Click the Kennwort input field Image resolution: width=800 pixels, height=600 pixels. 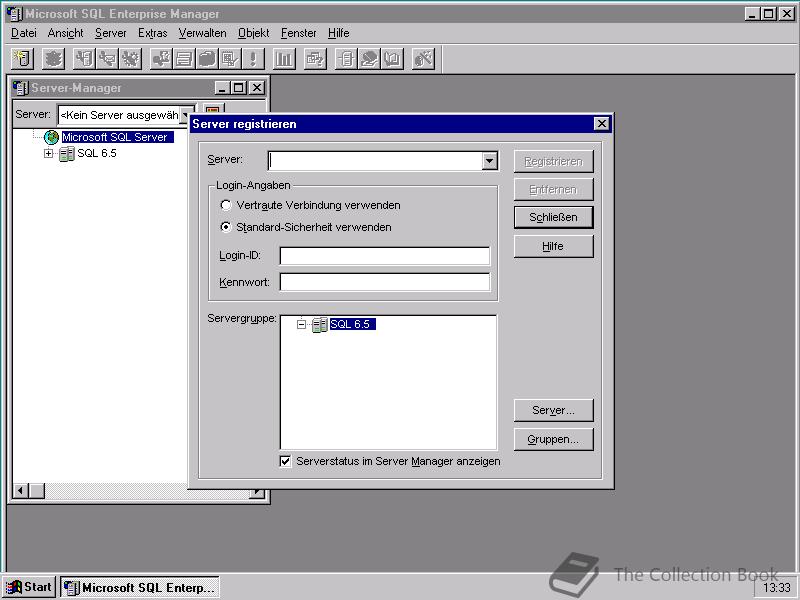[385, 282]
